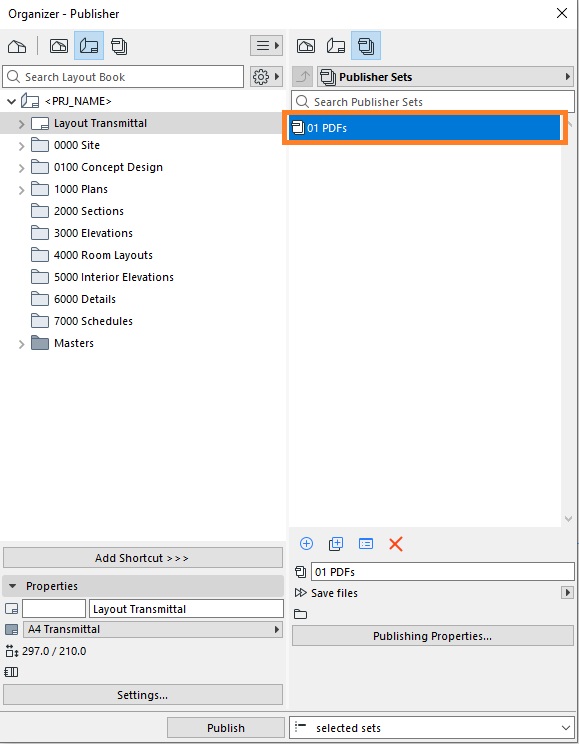Screen dimensions: 579x744
Task: Select View Map icon in left toolbar
Action: coord(59,46)
